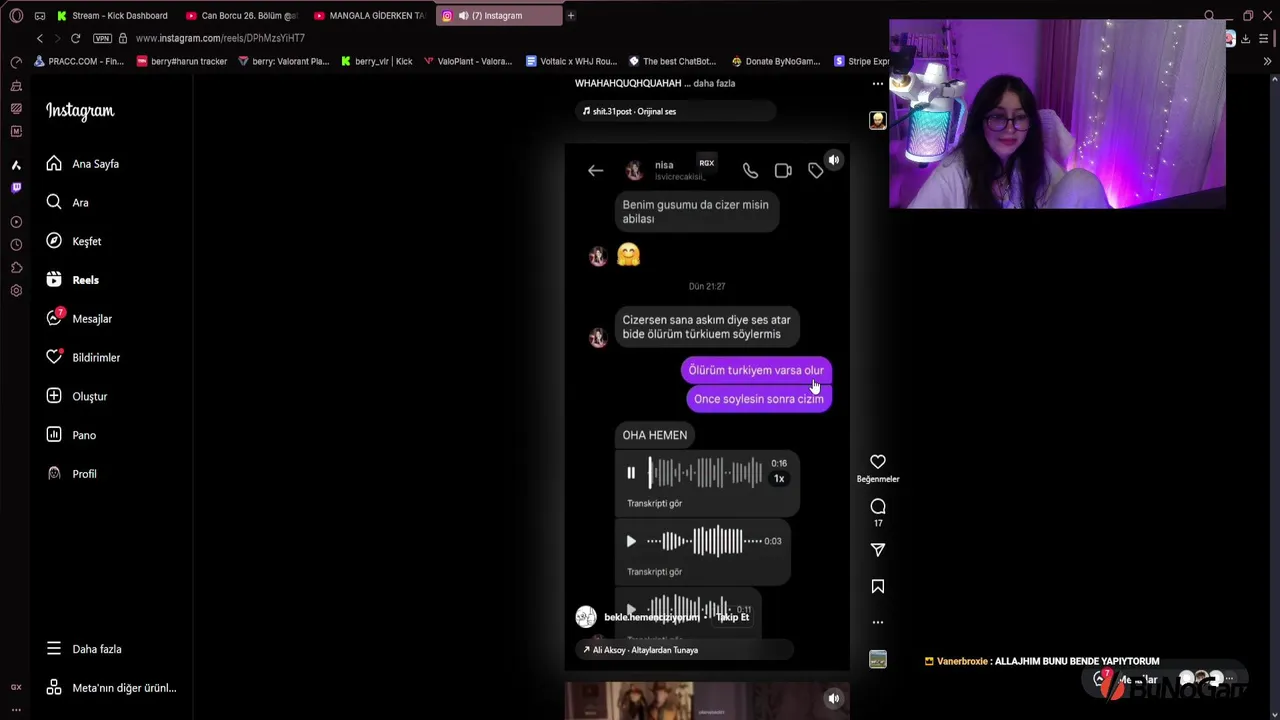The width and height of the screenshot is (1280, 720).
Task: Open the berry#harun tracker bookmark
Action: pos(182,61)
